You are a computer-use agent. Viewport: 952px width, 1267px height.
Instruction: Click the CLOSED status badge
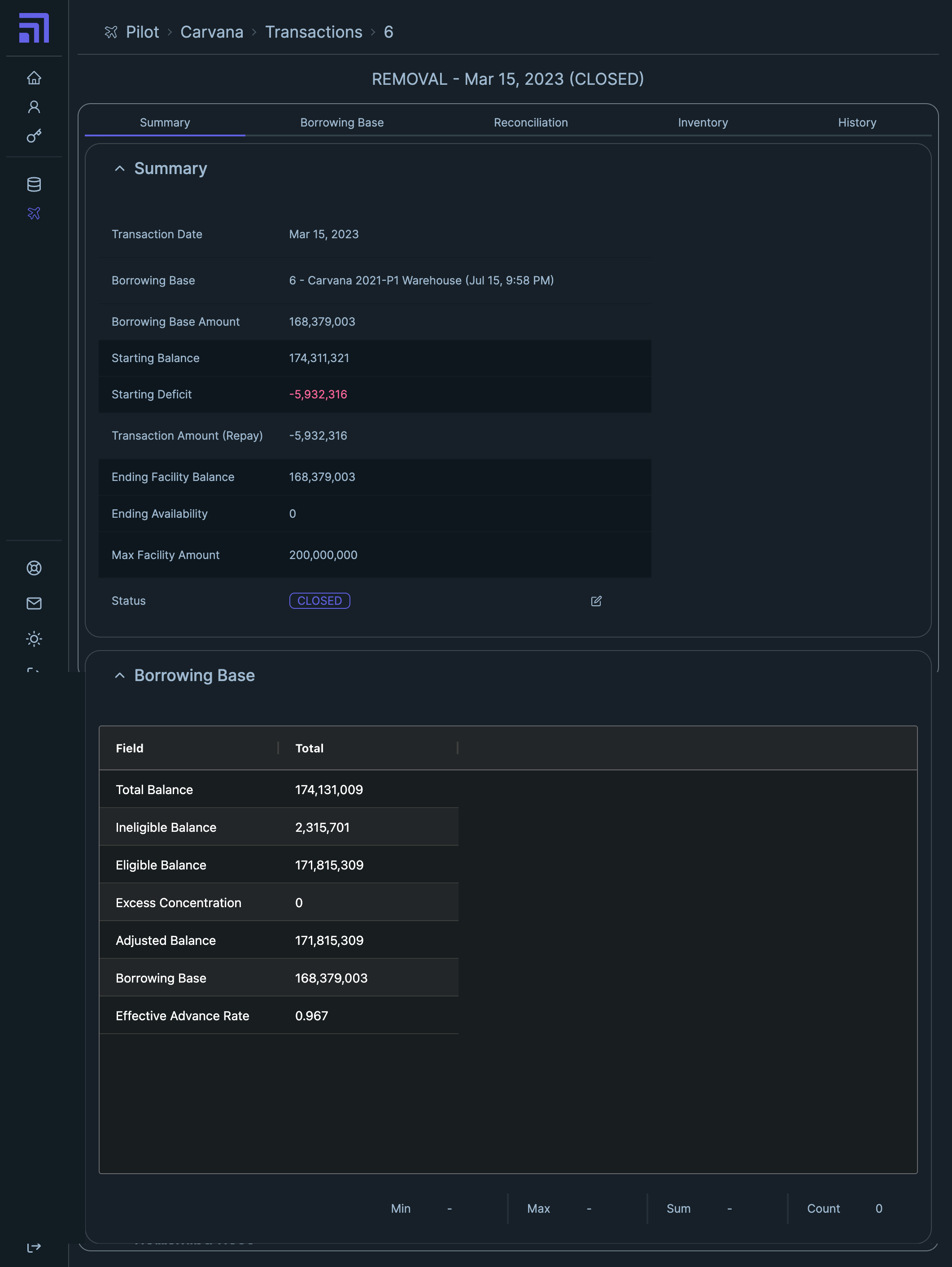(319, 600)
